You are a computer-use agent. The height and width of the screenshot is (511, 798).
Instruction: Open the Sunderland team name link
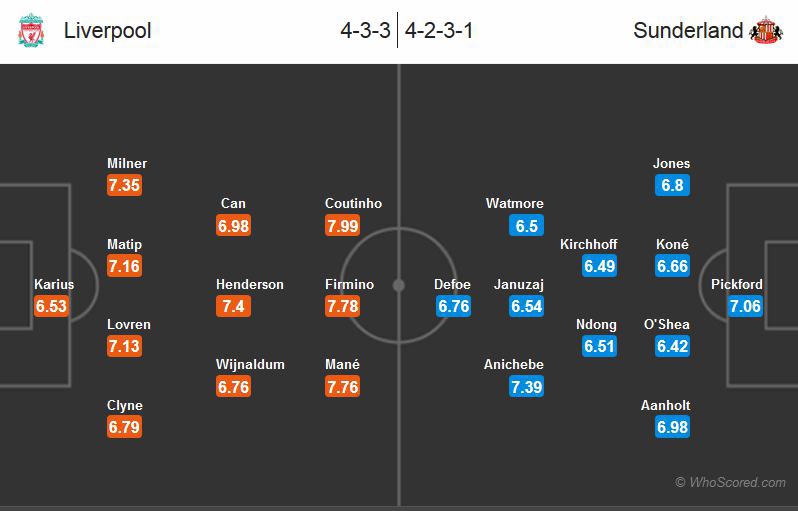coord(689,31)
